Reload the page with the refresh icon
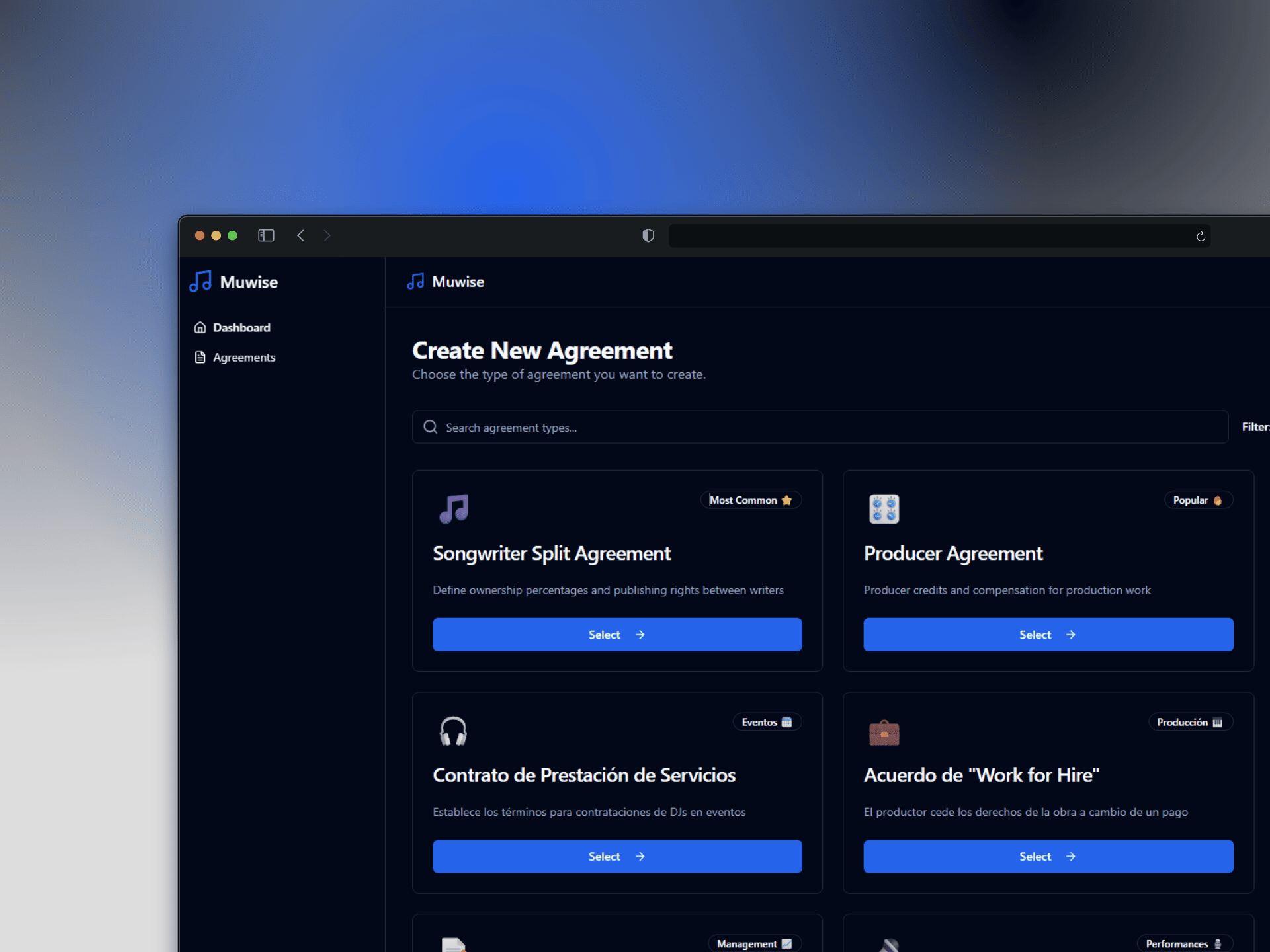 [1201, 236]
